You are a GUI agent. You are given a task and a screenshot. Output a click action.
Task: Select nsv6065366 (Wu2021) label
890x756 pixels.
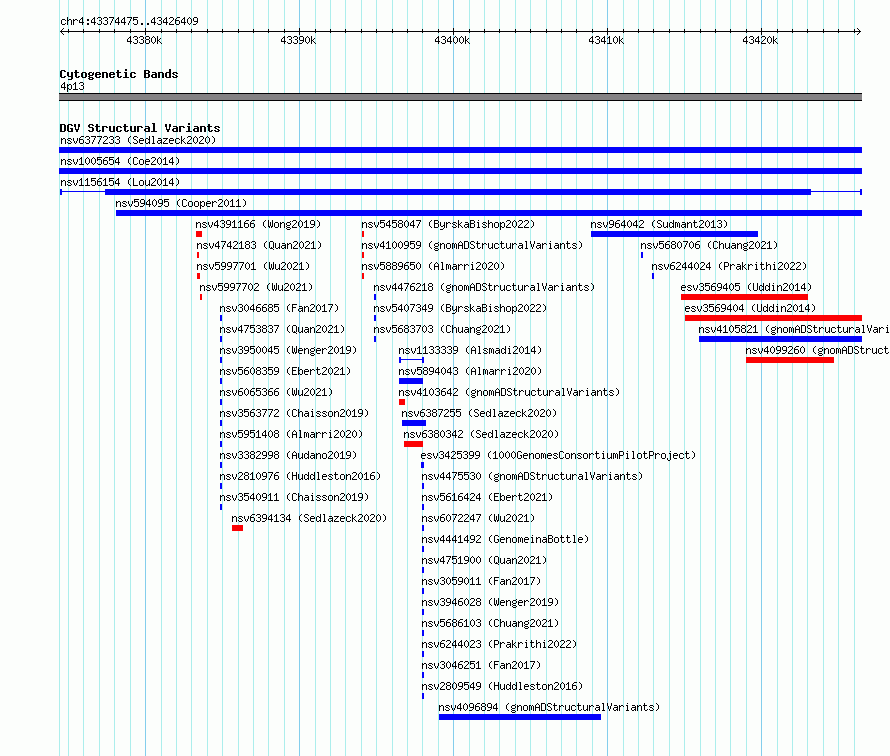coord(276,392)
